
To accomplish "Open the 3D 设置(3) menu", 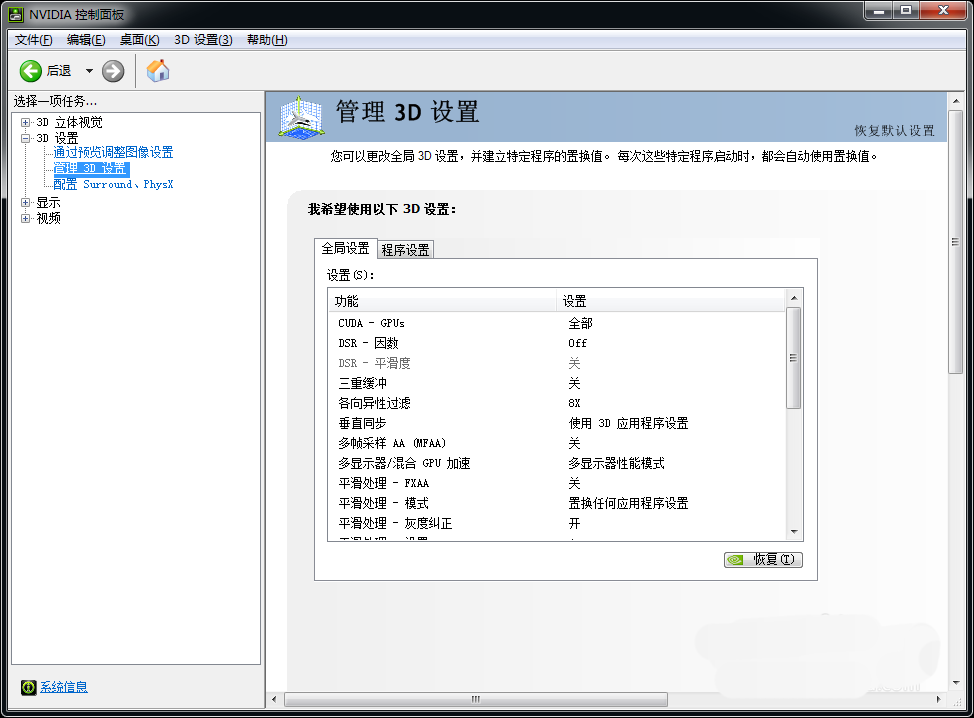I will point(203,40).
